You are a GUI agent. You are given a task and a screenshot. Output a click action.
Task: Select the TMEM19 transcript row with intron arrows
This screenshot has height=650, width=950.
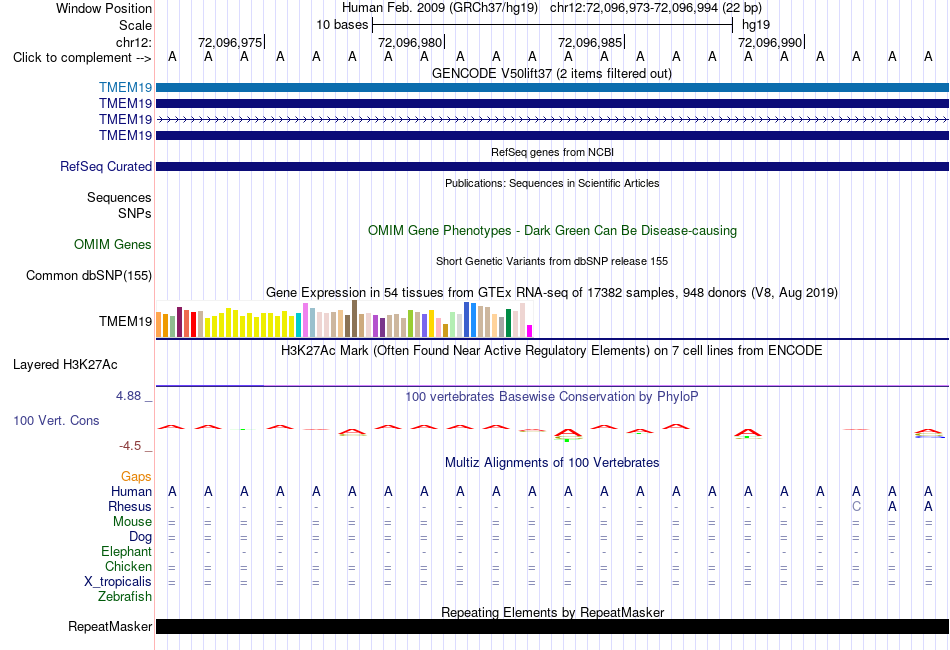pyautogui.click(x=552, y=120)
